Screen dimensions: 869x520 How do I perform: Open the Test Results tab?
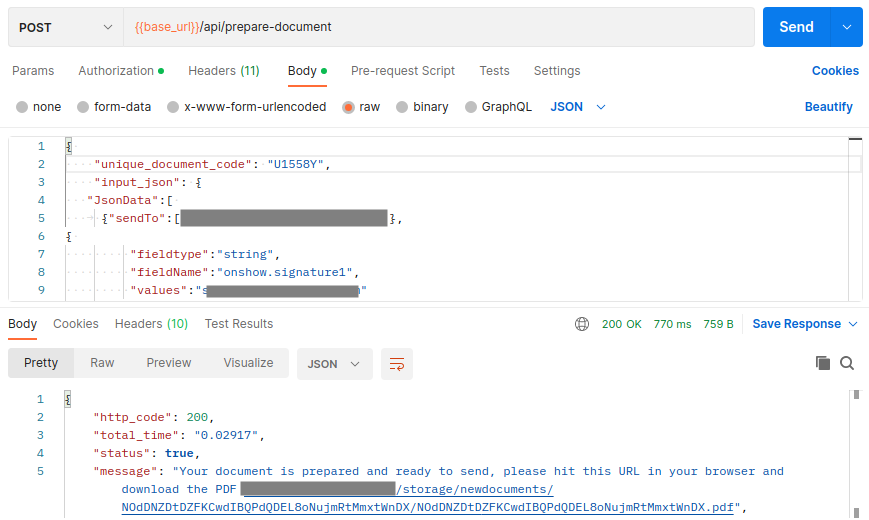[239, 324]
